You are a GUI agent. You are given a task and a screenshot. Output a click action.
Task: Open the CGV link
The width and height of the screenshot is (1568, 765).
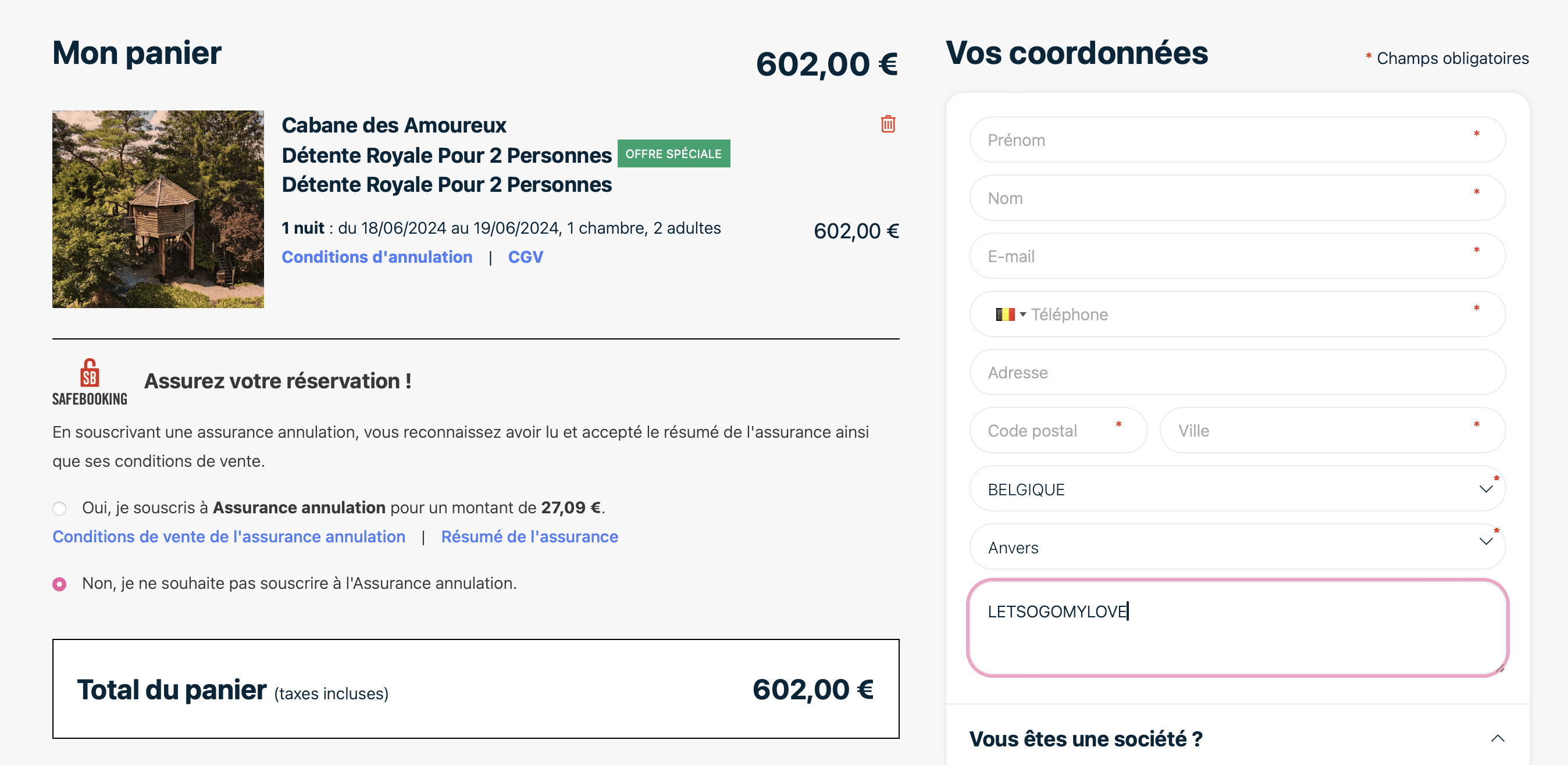525,257
